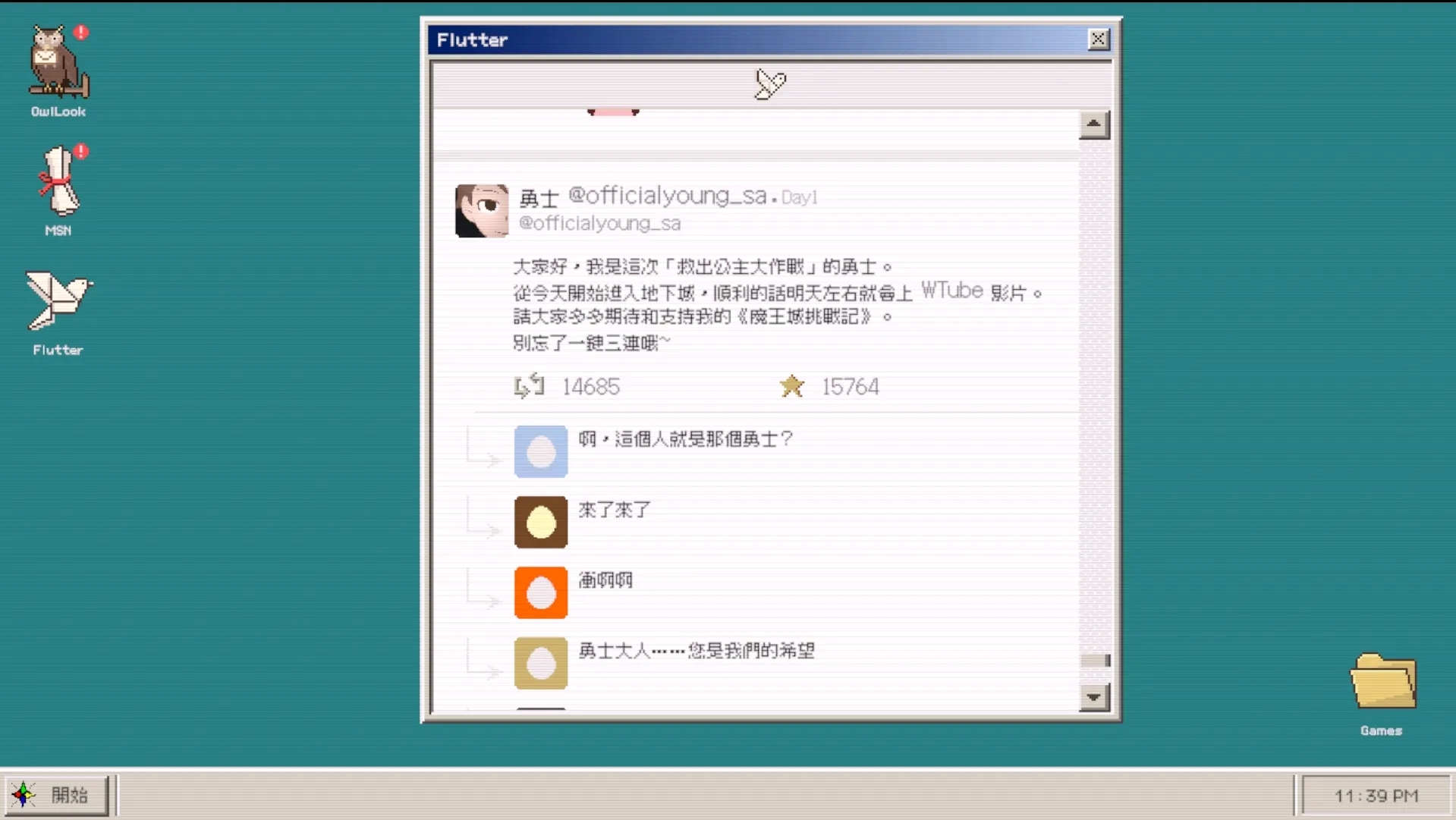1456x820 pixels.
Task: Click the Day1 timestamp on the post
Action: (x=800, y=196)
